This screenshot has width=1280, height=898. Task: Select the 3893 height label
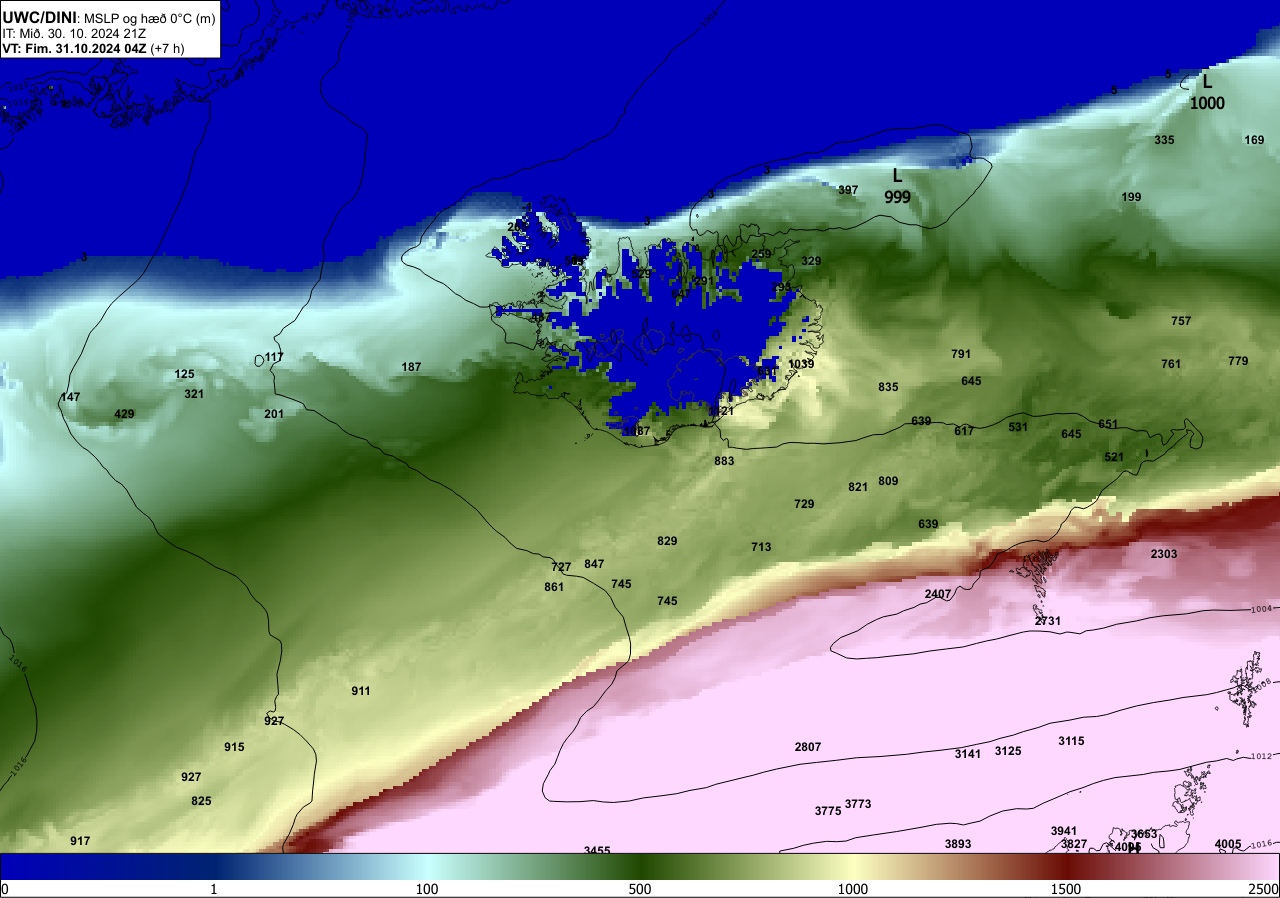pos(958,844)
